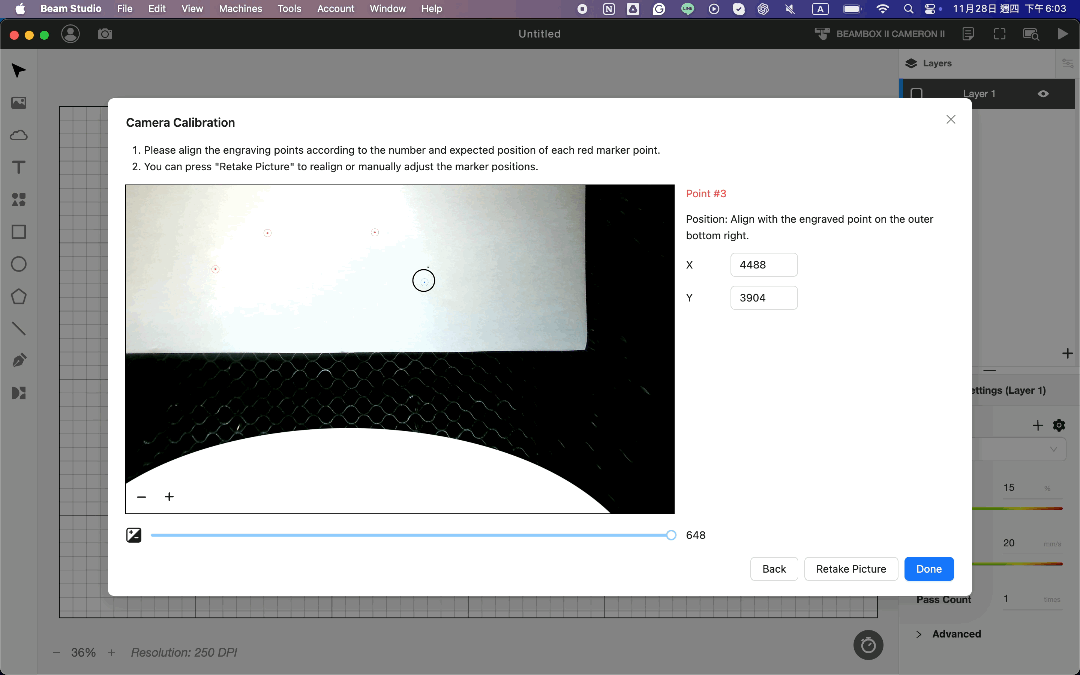
Task: Click the Beam Studio app menu
Action: [70, 9]
